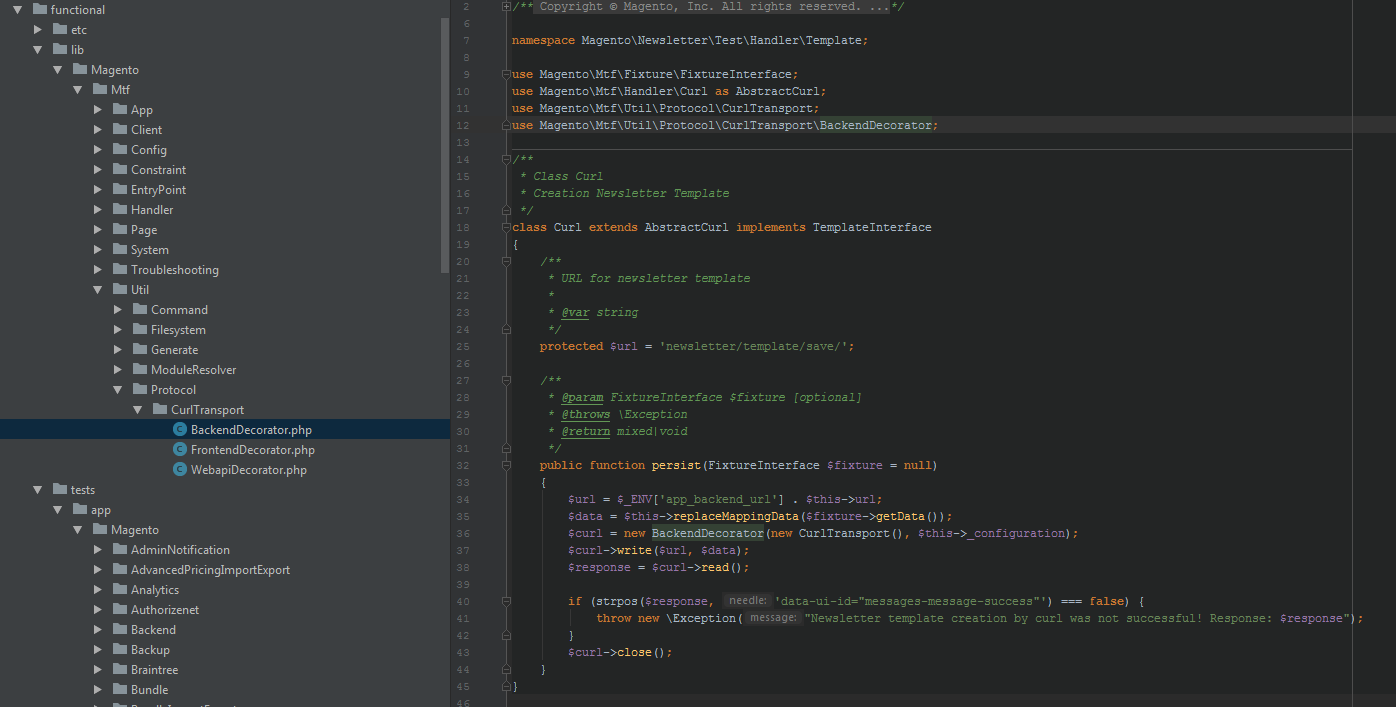
Task: Expand the Command folder arrow
Action: click(x=118, y=310)
